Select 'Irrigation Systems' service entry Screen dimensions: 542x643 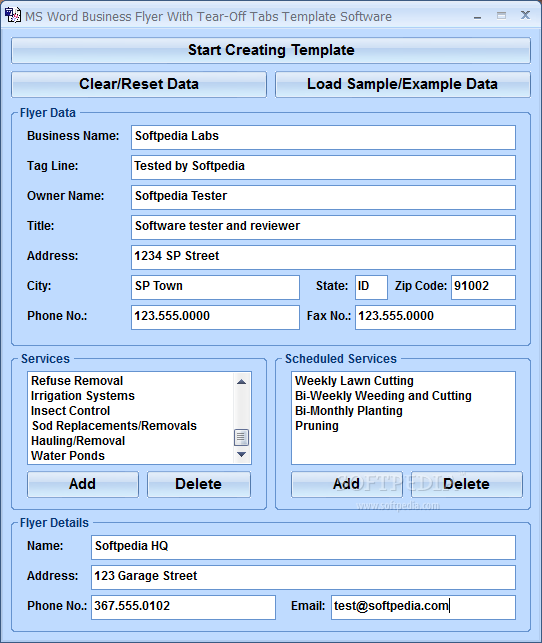click(83, 396)
